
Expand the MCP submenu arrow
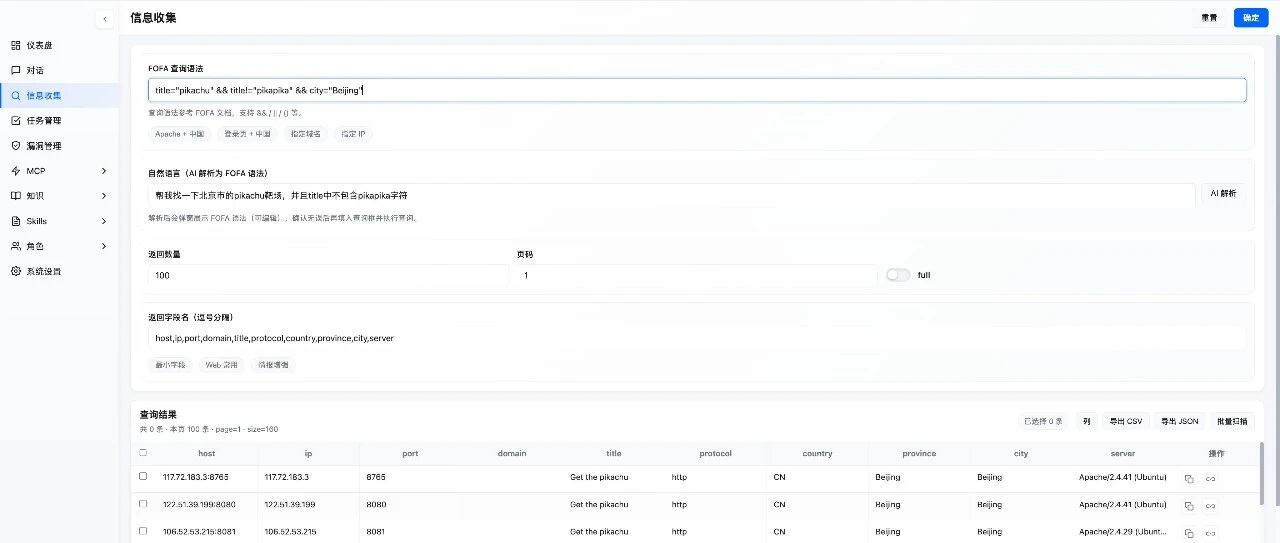click(x=104, y=171)
